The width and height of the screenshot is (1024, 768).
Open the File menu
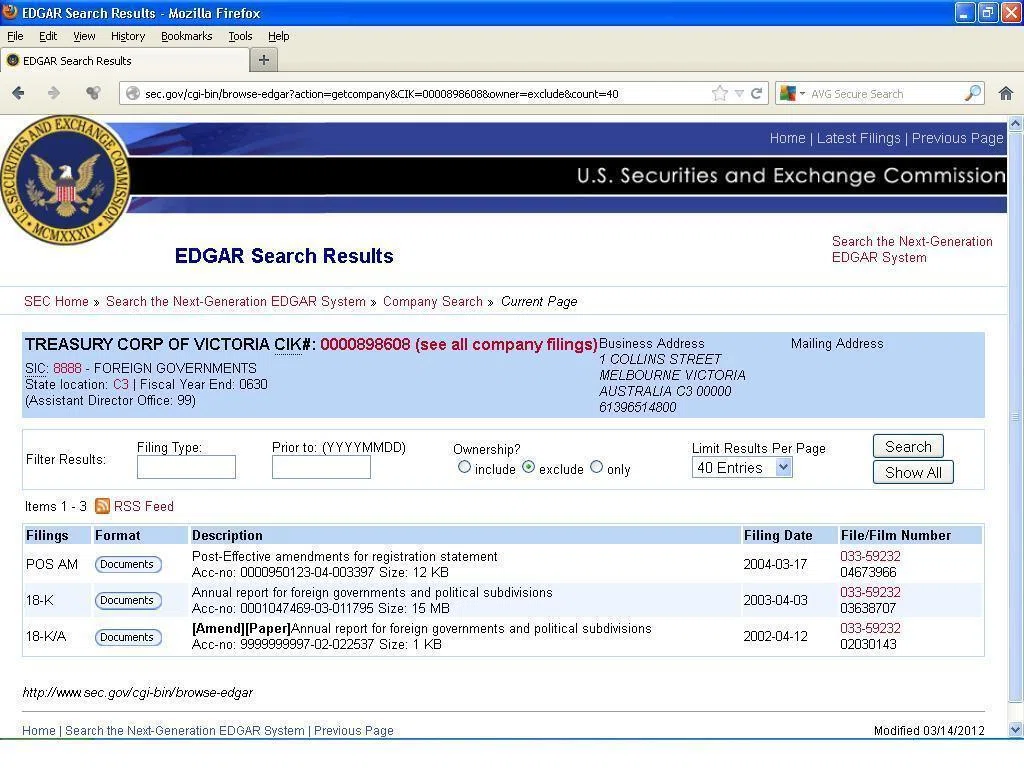[x=15, y=36]
